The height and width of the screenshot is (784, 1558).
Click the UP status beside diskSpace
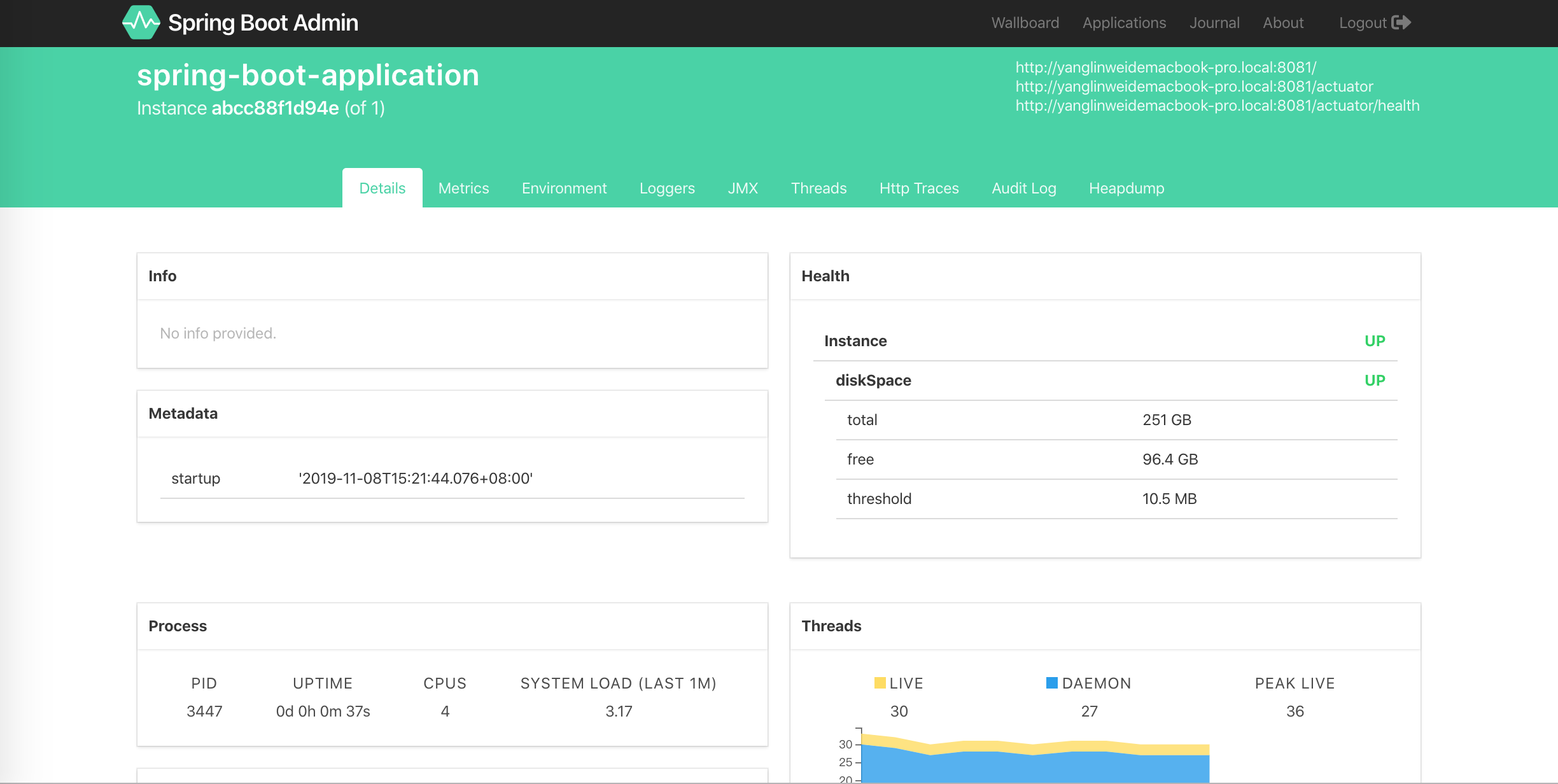click(1375, 380)
